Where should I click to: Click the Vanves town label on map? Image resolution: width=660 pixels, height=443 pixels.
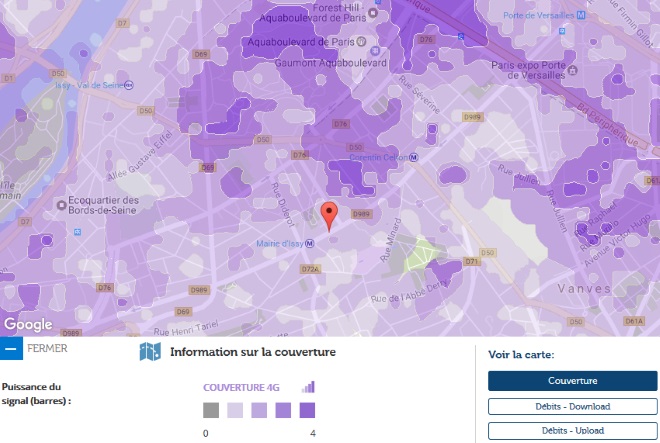tap(582, 287)
